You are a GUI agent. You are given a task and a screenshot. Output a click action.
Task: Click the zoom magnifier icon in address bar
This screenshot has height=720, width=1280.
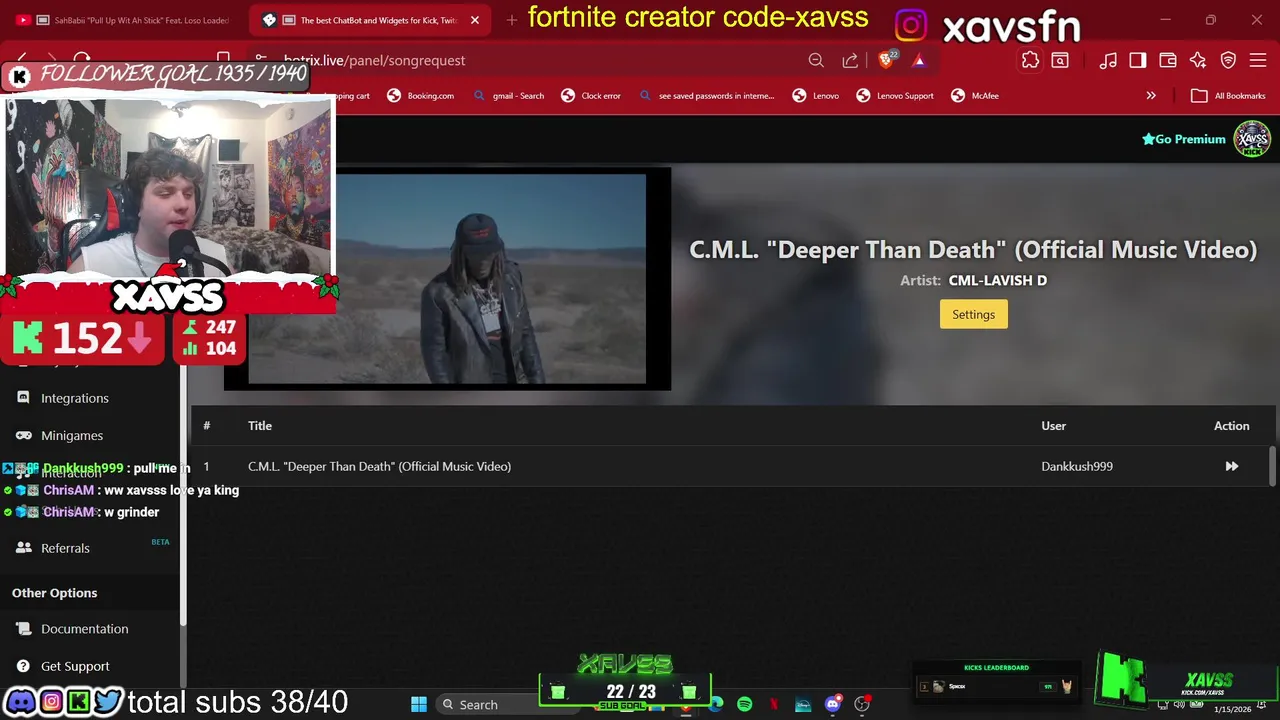(816, 60)
